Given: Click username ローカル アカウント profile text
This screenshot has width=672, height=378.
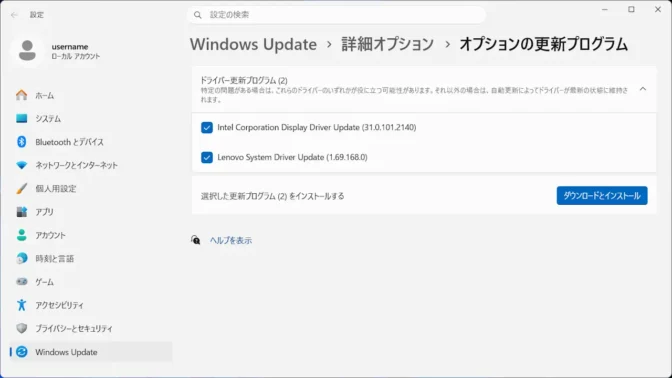Looking at the screenshot, I should point(76,51).
